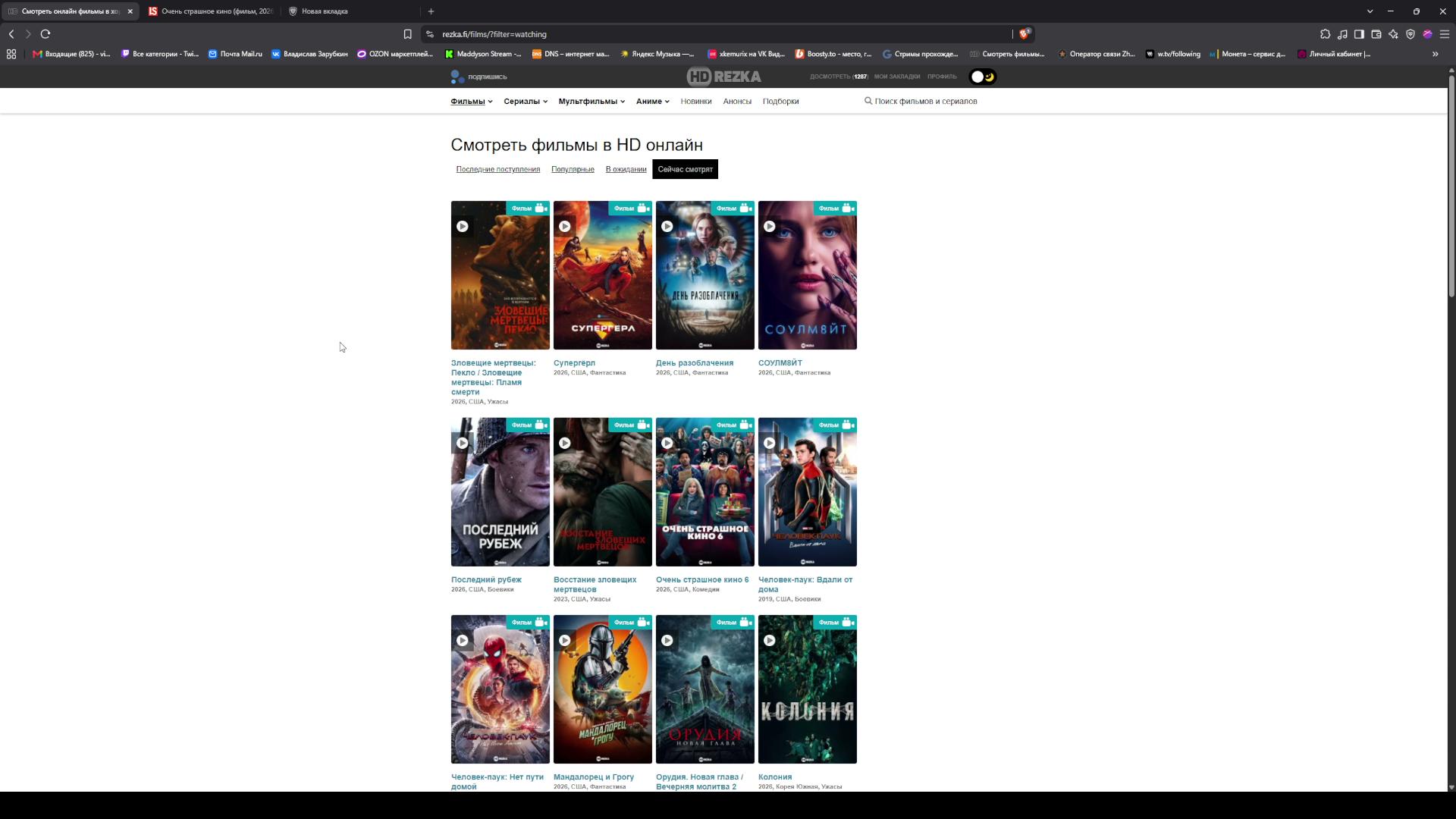Image resolution: width=1456 pixels, height=819 pixels.
Task: Play the День разоблачения poster play icon
Action: click(667, 226)
